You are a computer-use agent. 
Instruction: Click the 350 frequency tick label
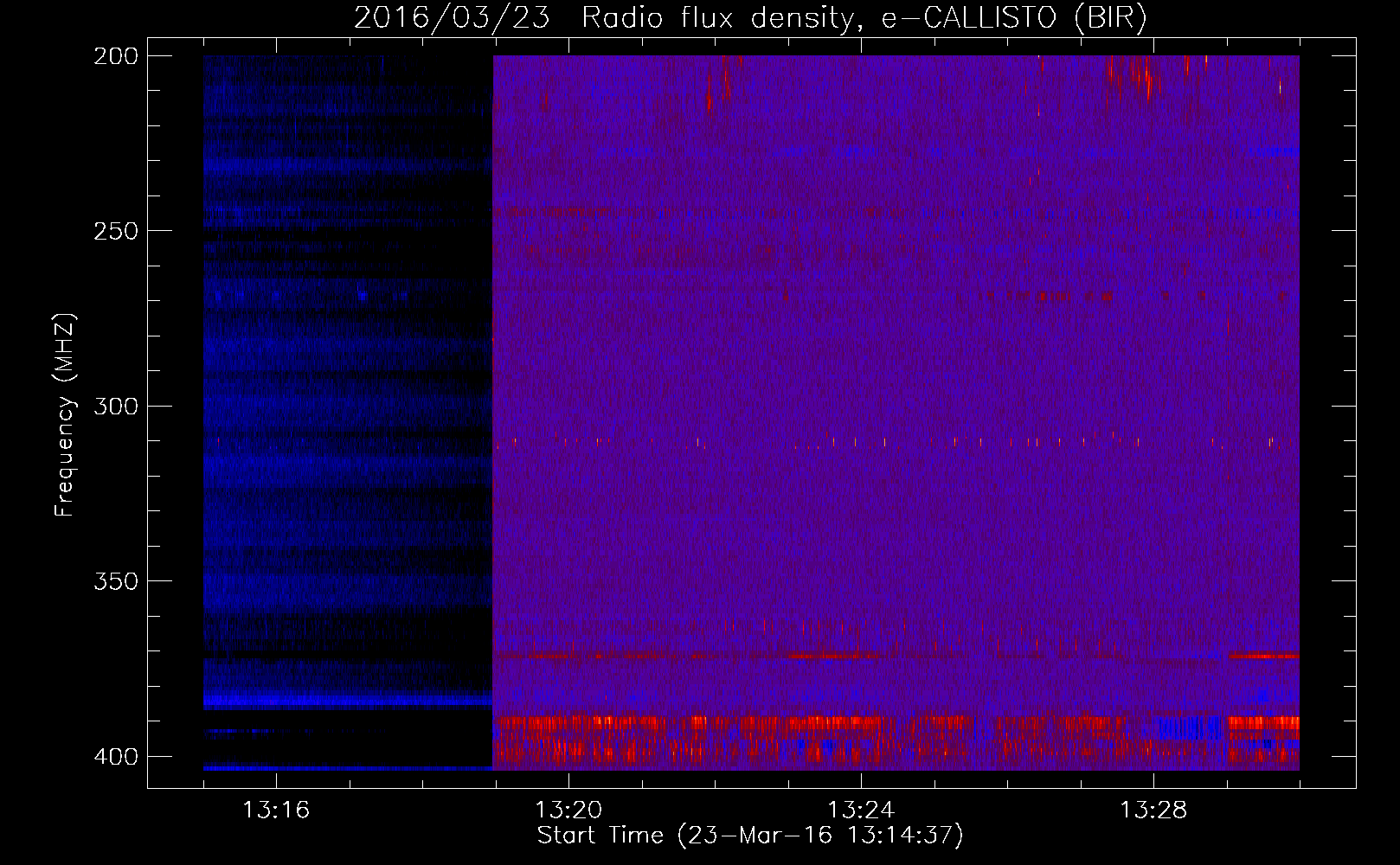(115, 581)
